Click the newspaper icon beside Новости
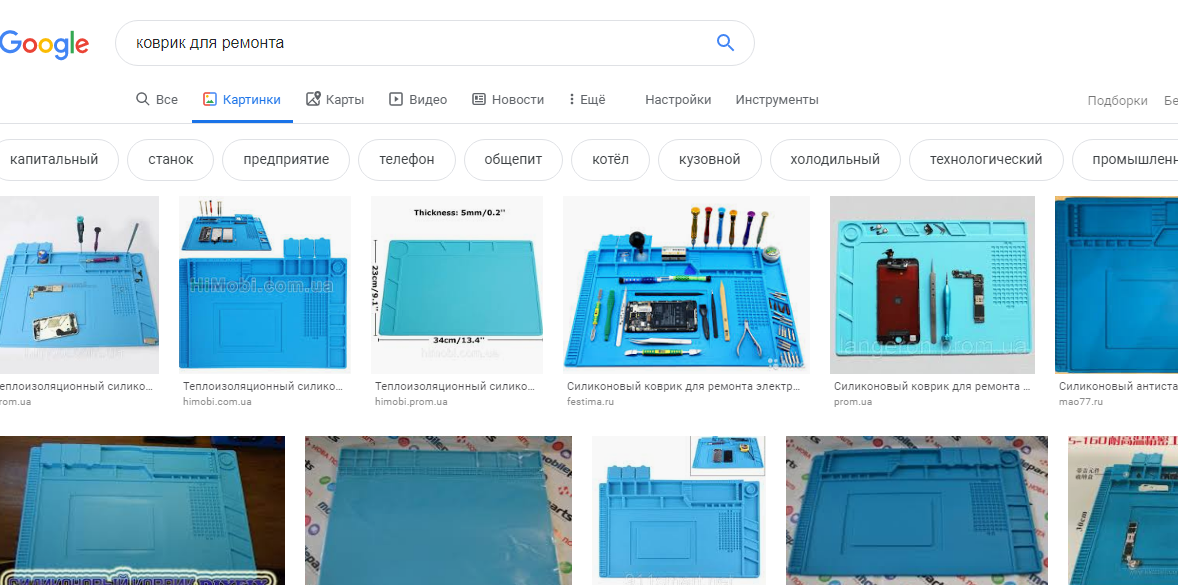1178x585 pixels. (x=479, y=99)
